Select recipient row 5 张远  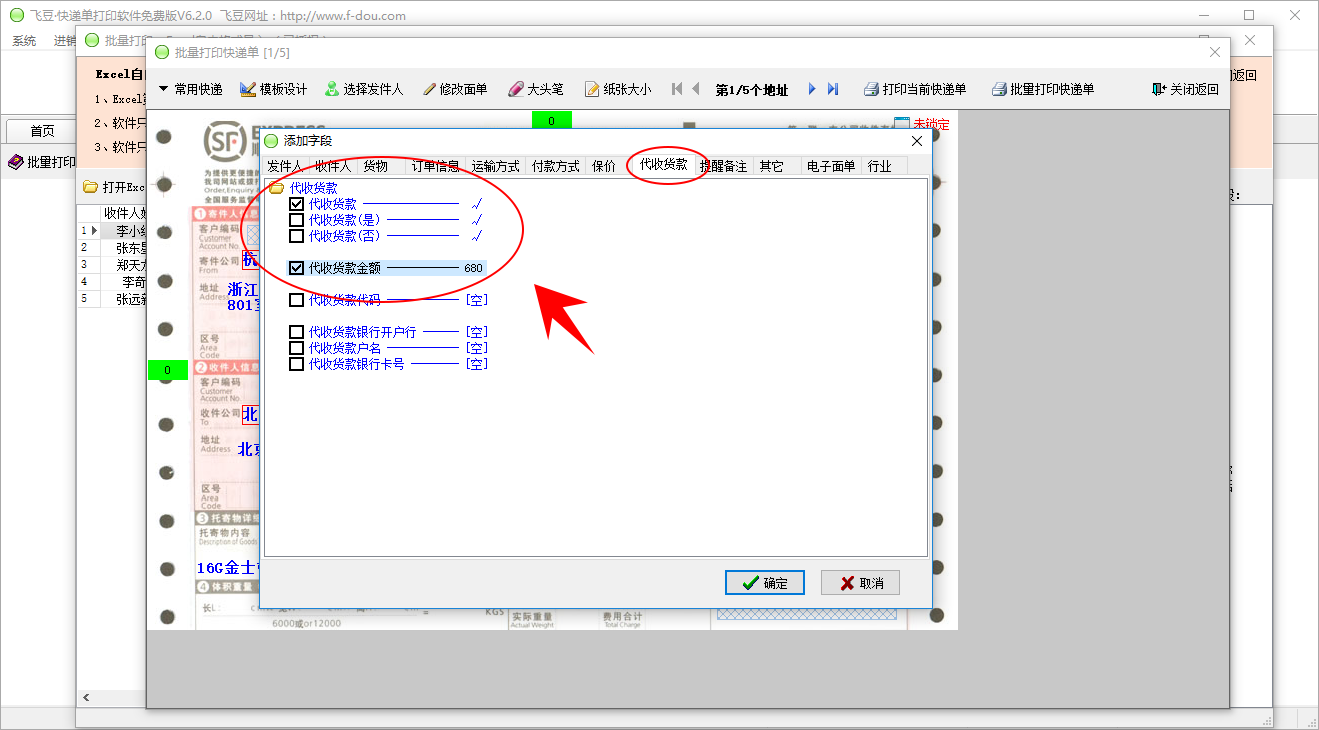pyautogui.click(x=113, y=299)
